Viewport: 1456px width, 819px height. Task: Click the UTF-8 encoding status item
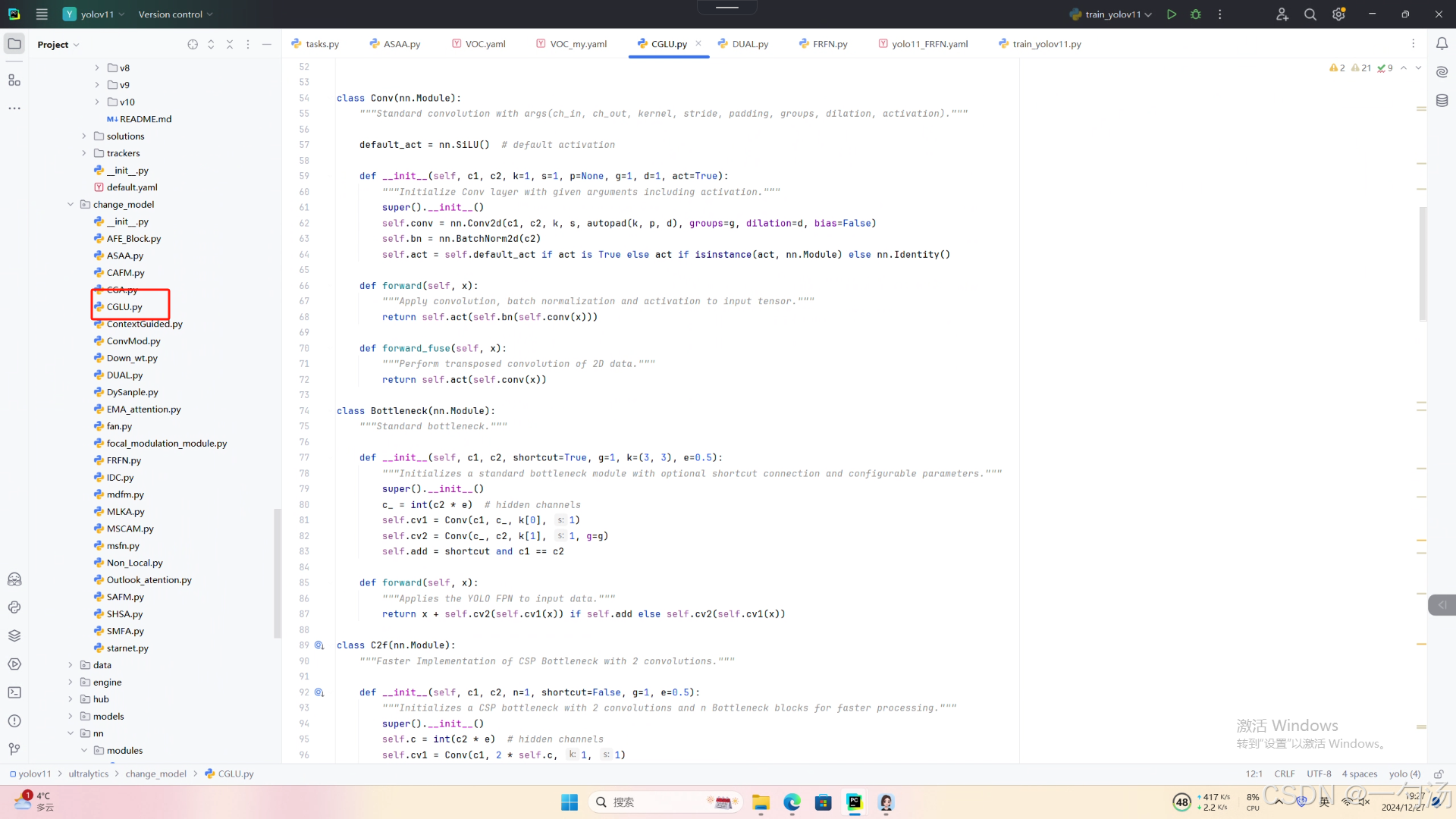[1319, 773]
